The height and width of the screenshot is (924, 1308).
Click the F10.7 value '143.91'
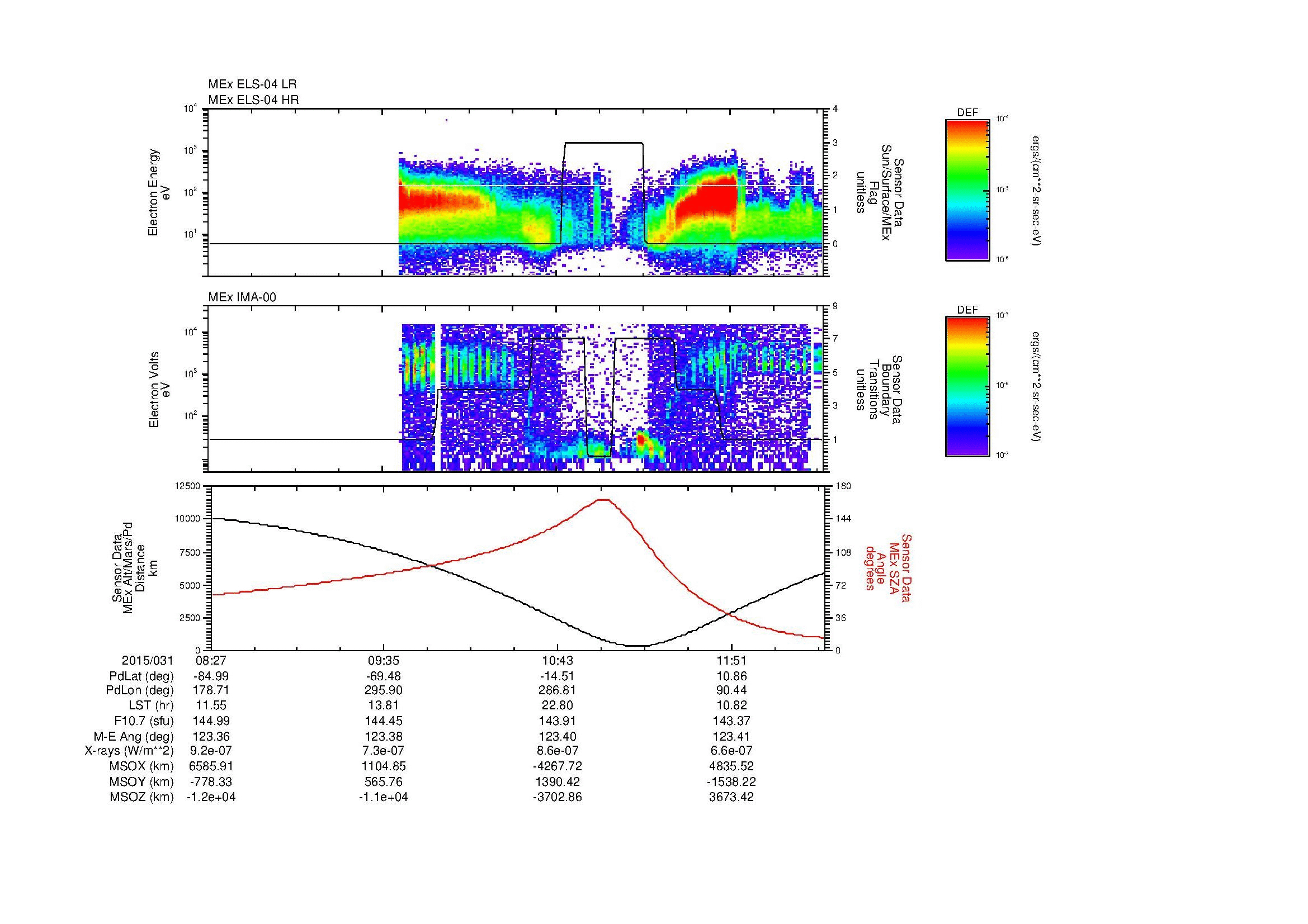point(557,721)
